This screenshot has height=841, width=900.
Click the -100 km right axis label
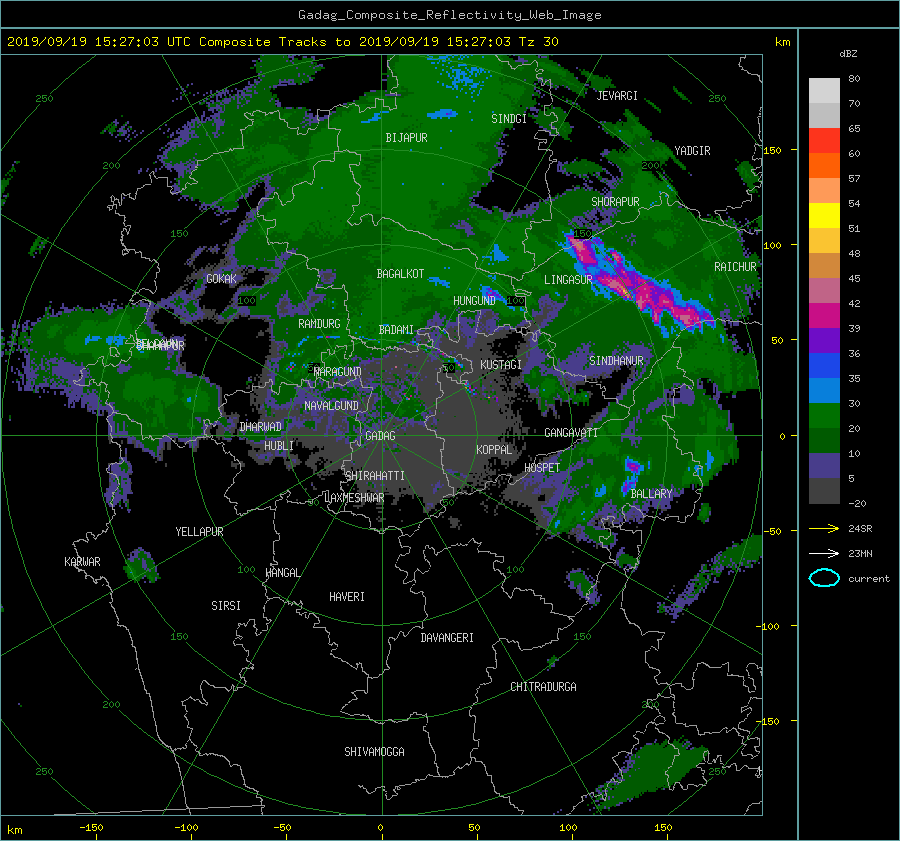[770, 626]
